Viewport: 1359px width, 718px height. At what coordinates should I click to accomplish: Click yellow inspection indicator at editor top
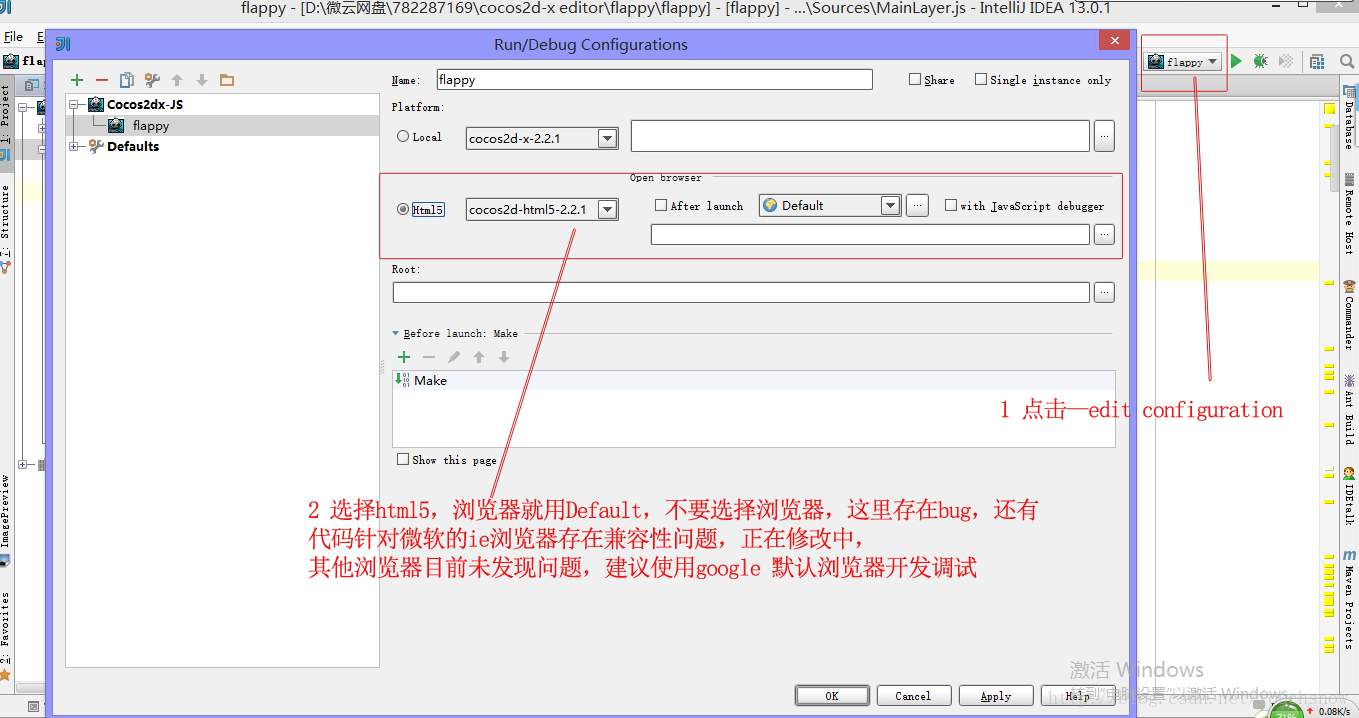1330,108
